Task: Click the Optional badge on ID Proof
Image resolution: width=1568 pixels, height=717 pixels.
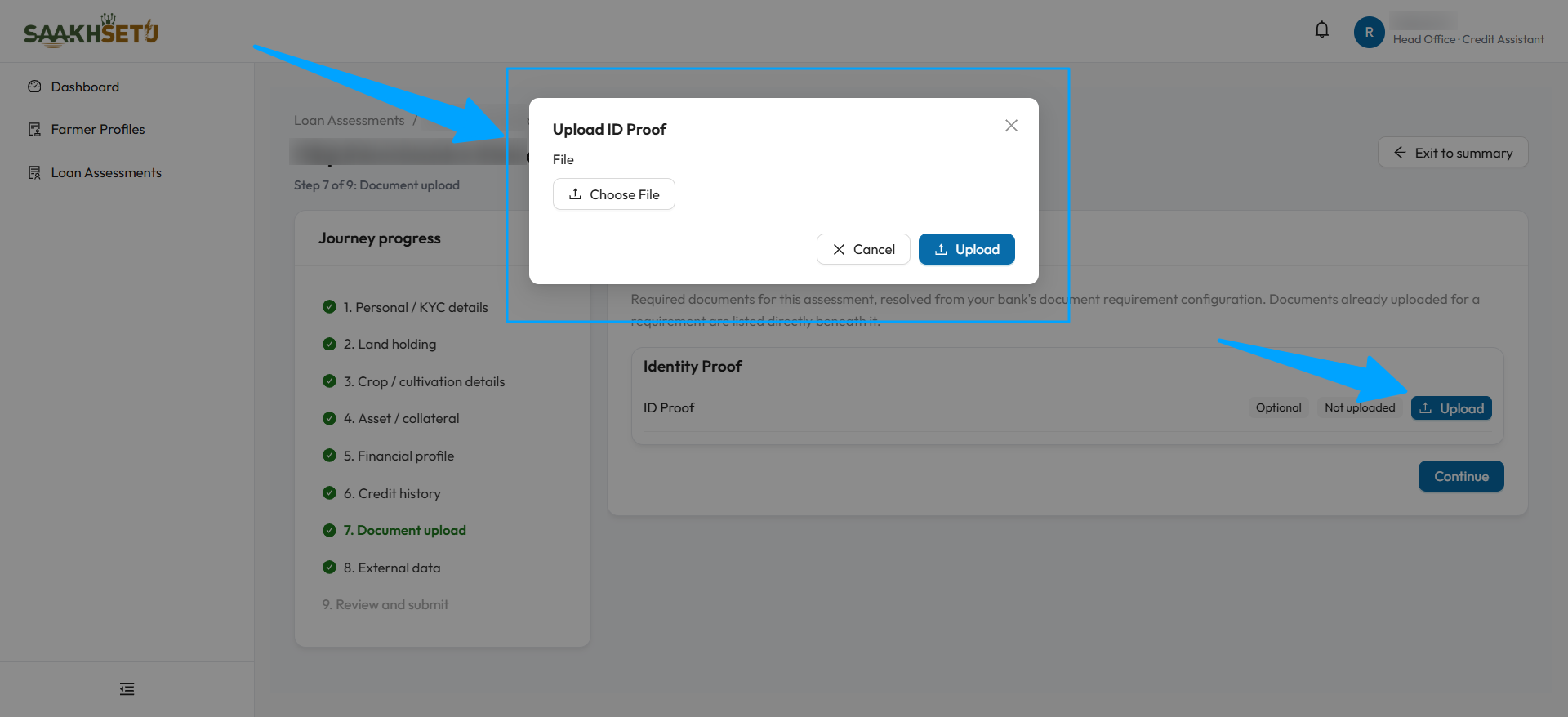Action: [1279, 407]
